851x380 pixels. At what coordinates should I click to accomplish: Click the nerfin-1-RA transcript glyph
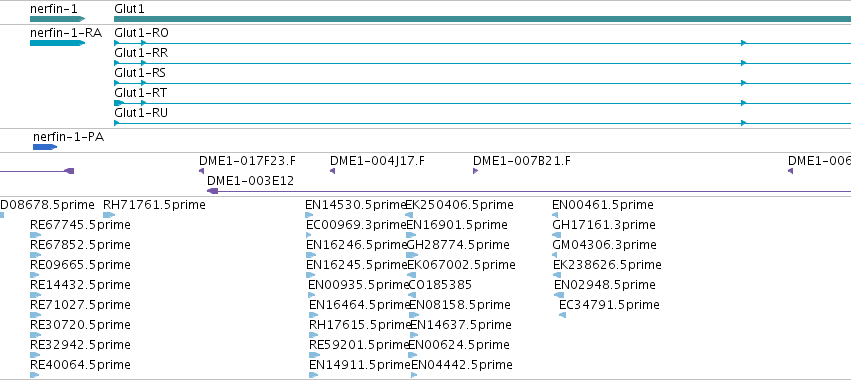(58, 43)
